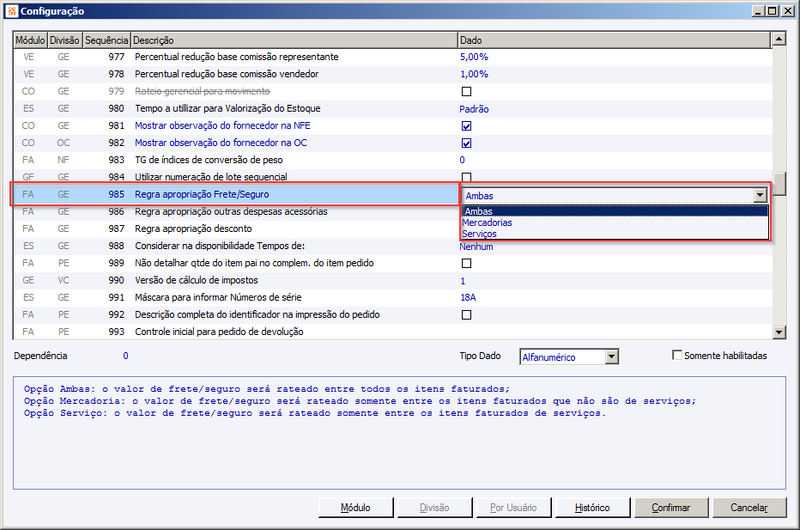Open the Ambas combo box arrow
Image resolution: width=800 pixels, height=530 pixels.
tap(760, 195)
